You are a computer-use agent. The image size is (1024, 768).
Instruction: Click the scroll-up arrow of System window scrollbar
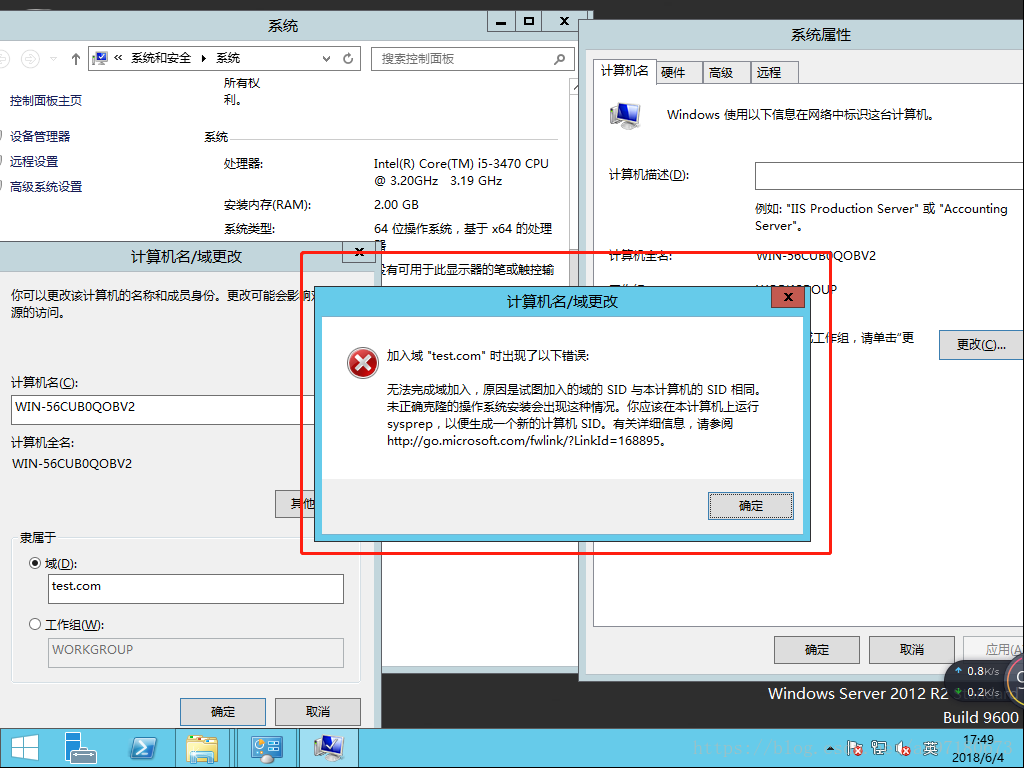pyautogui.click(x=574, y=88)
